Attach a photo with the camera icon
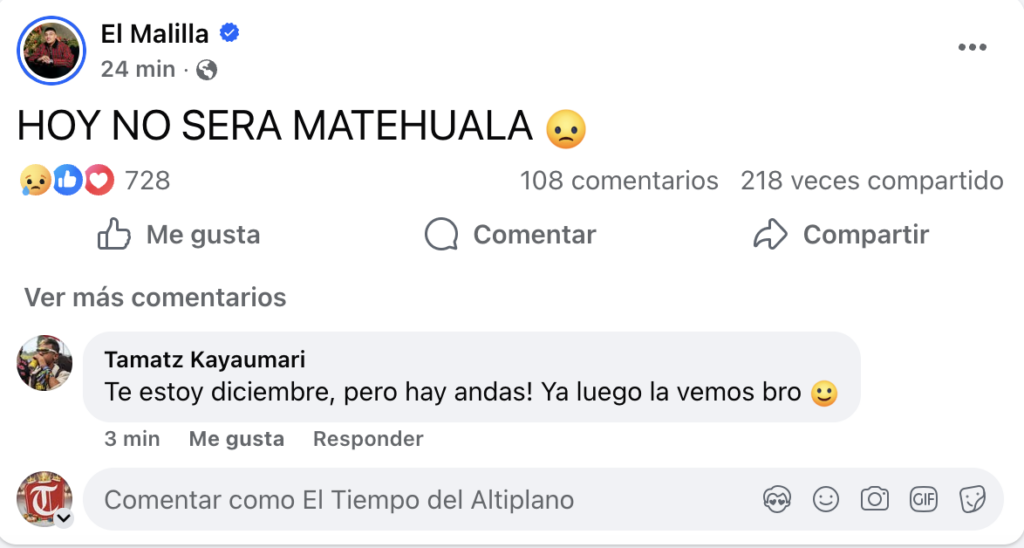 (874, 499)
